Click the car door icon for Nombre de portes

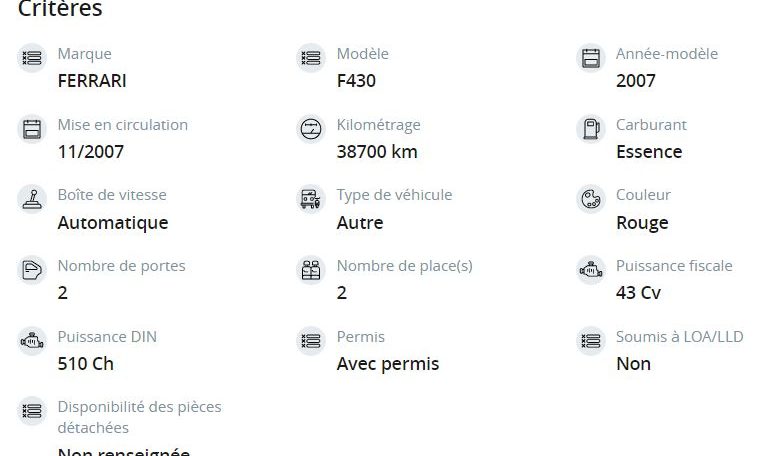tap(32, 270)
